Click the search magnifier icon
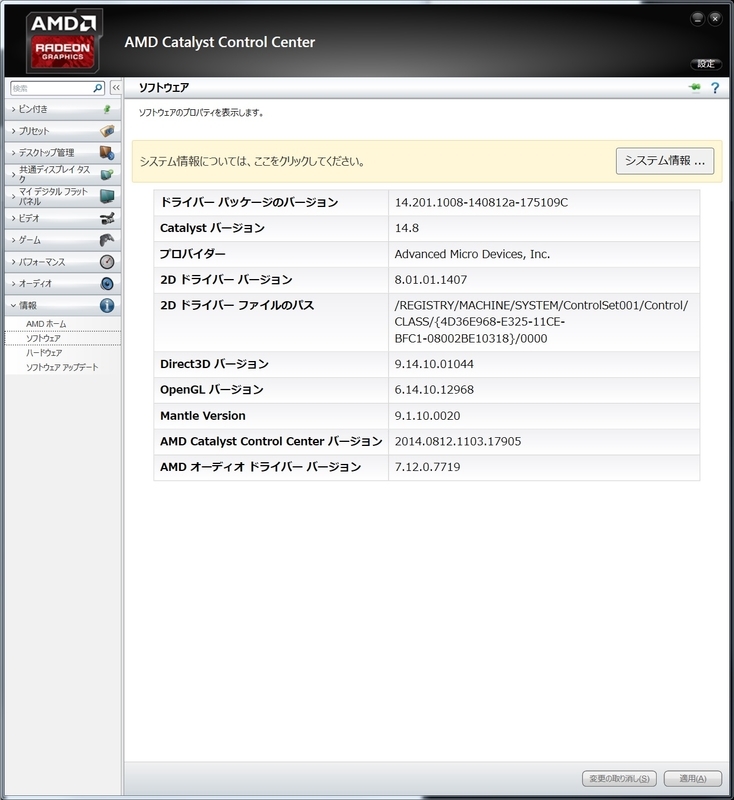Screen dimensions: 734x800 click(x=98, y=88)
